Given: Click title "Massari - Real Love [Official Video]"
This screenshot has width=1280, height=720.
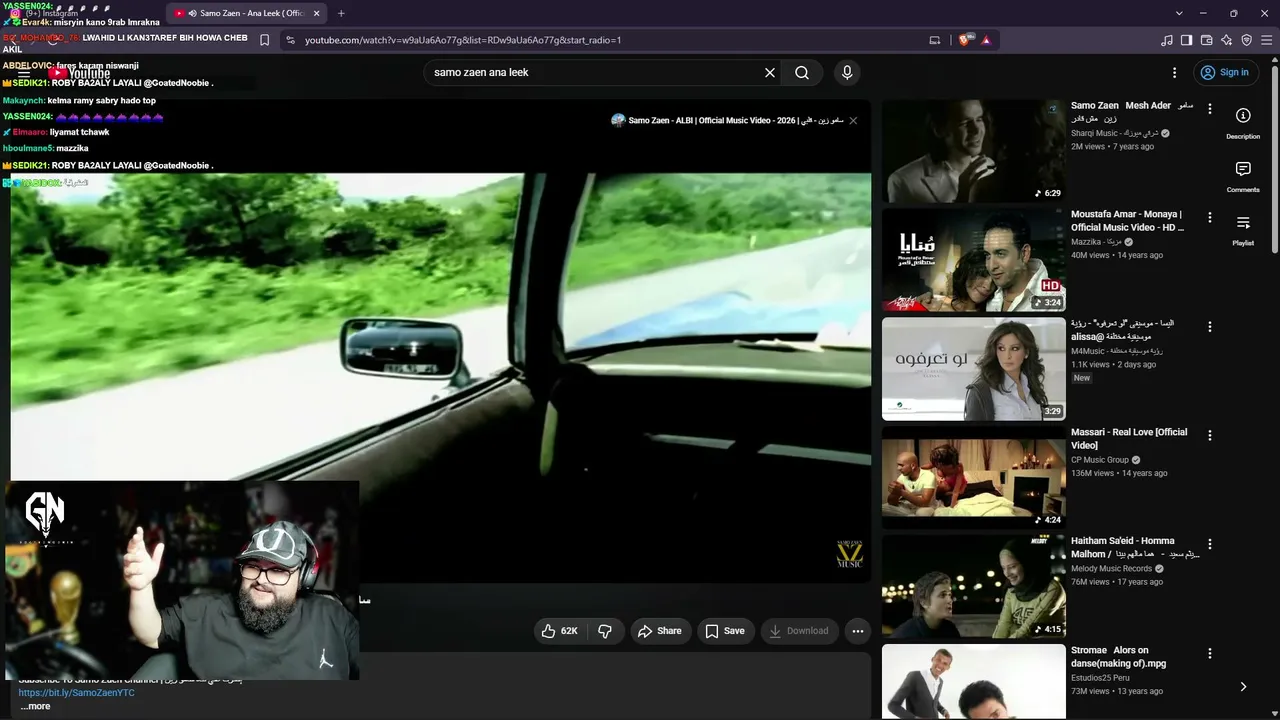Looking at the screenshot, I should tap(1129, 439).
